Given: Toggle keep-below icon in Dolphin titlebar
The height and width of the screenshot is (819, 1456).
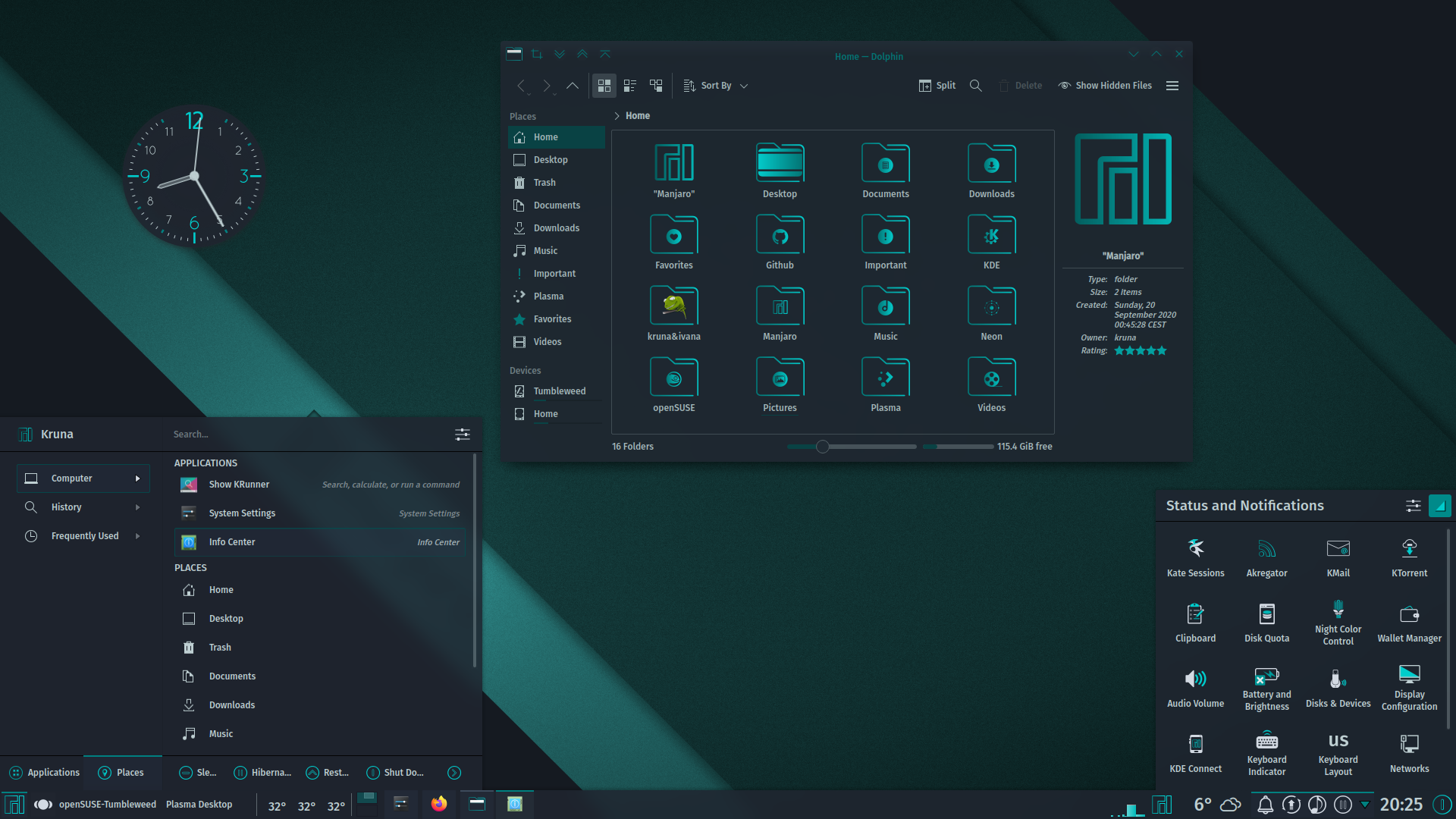Looking at the screenshot, I should [560, 54].
